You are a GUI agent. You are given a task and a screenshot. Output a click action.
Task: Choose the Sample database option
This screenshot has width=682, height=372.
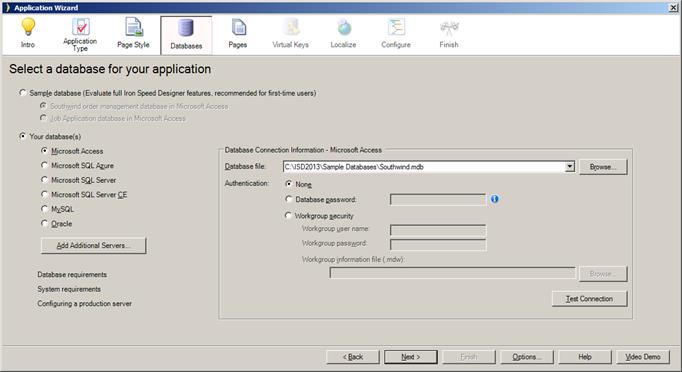23,93
